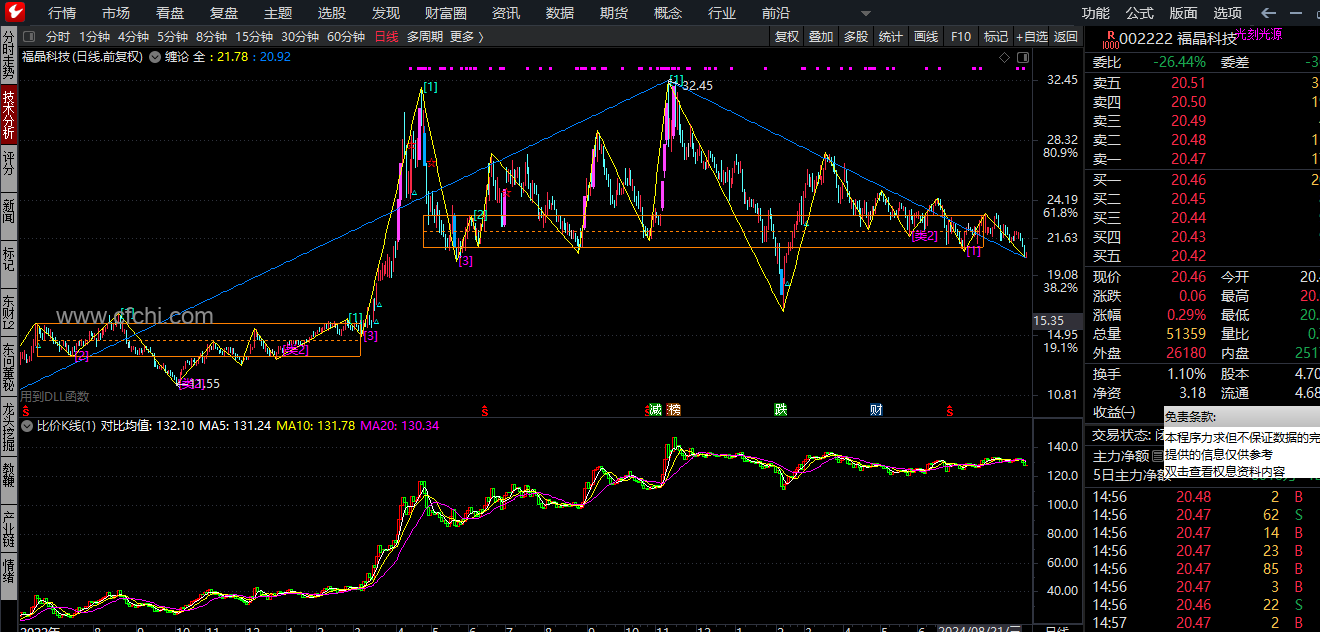Select the 技术分析 left sidebar tab

click(x=9, y=115)
